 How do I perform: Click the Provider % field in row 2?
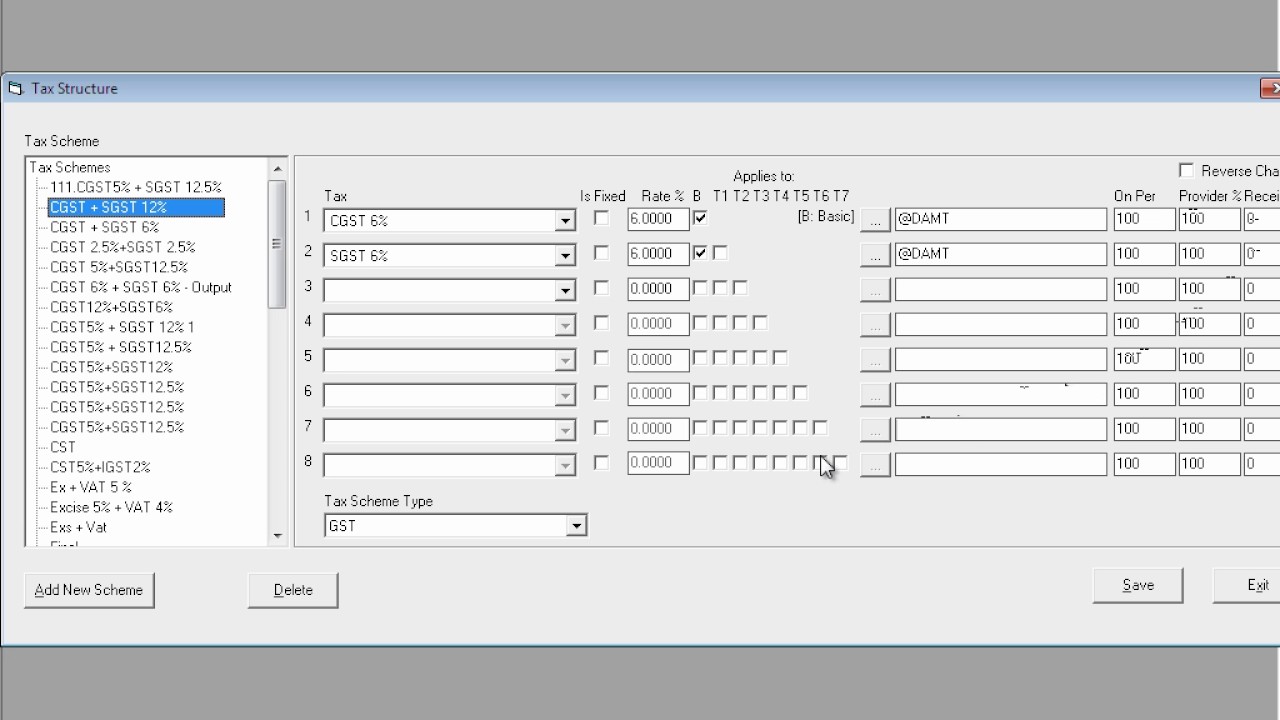click(1209, 255)
